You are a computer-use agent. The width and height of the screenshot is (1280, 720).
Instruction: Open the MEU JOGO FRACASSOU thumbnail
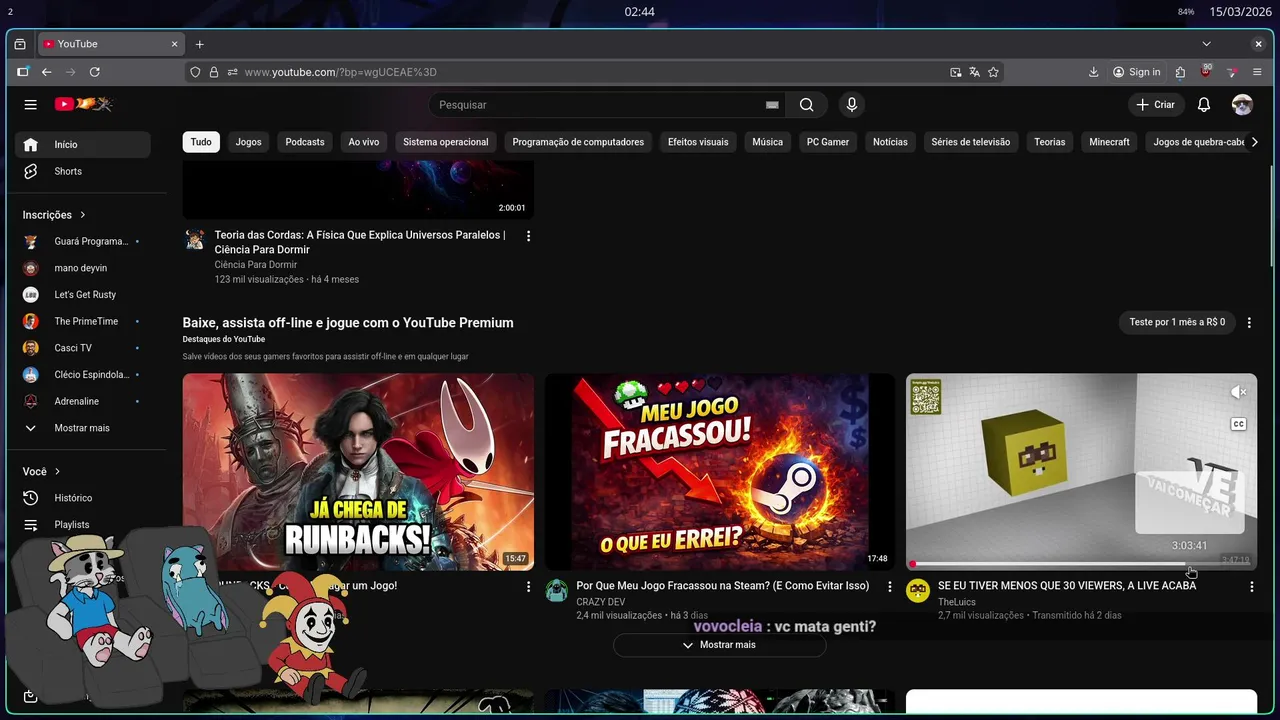point(720,472)
